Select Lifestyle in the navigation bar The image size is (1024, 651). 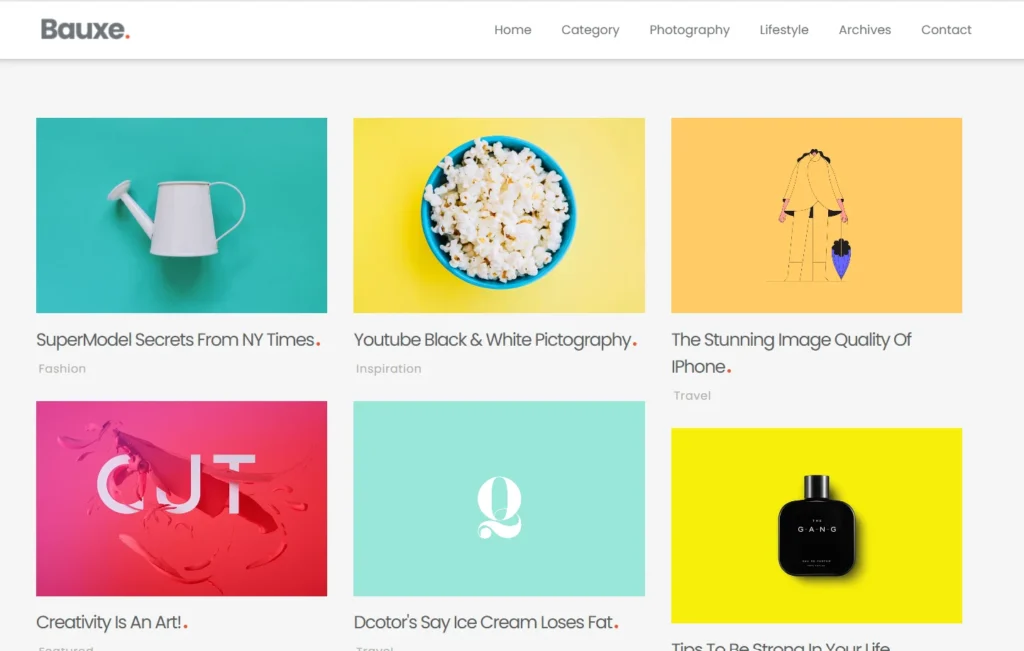(783, 30)
